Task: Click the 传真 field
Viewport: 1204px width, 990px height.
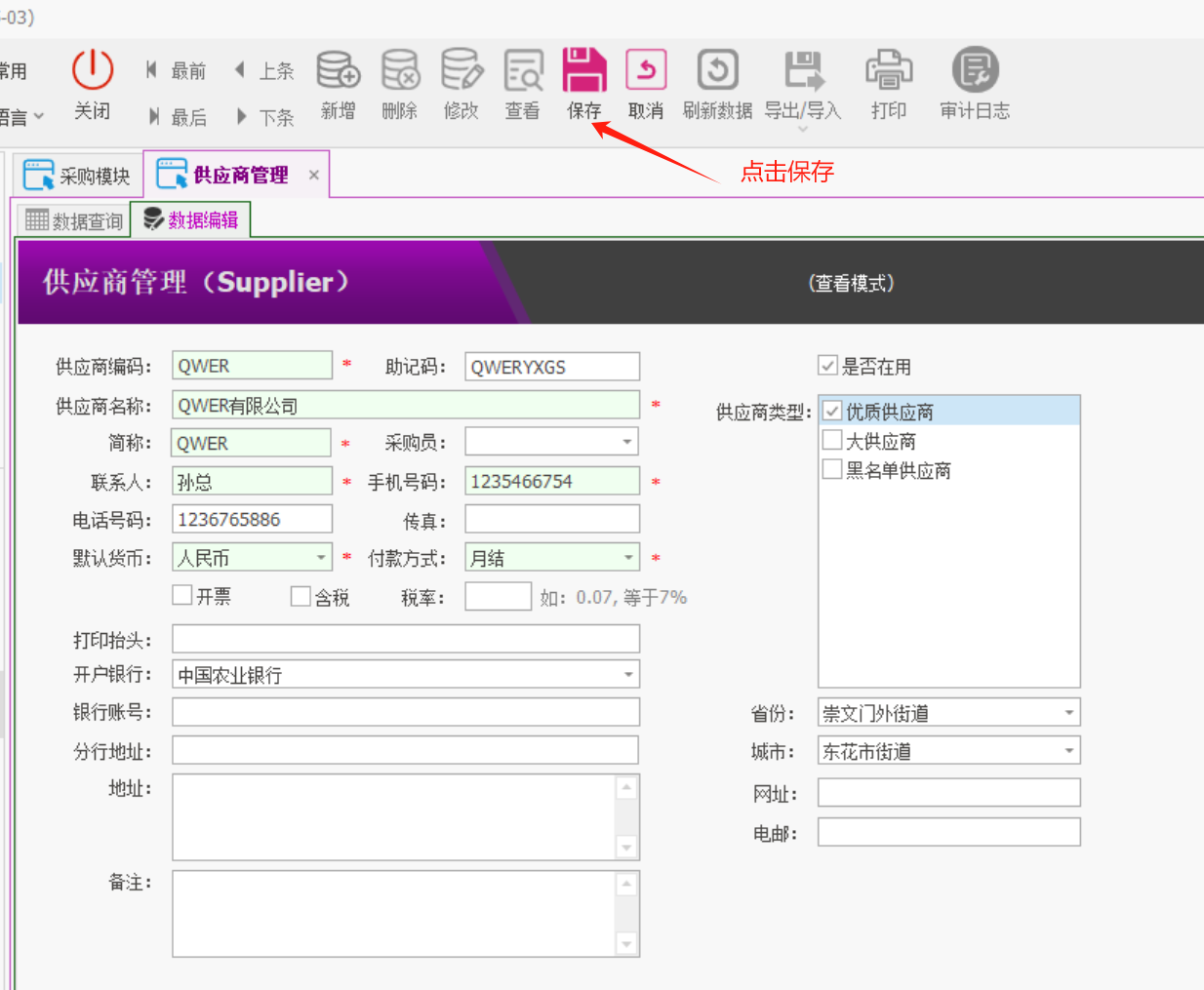Action: pos(552,519)
